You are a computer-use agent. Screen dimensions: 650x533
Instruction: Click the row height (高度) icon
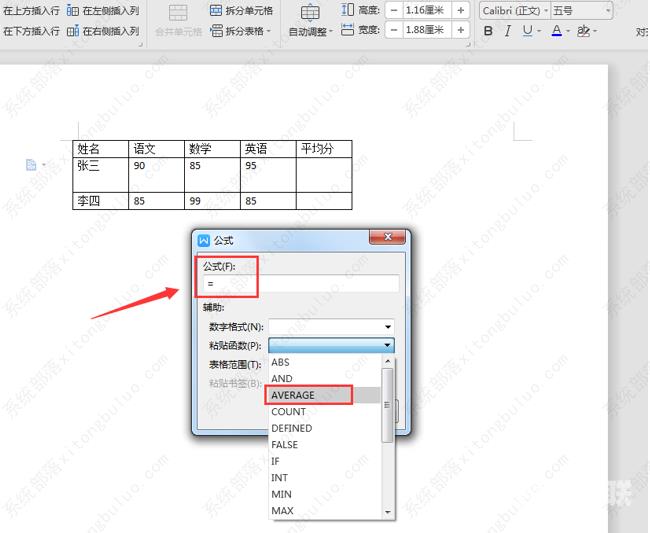click(x=347, y=10)
